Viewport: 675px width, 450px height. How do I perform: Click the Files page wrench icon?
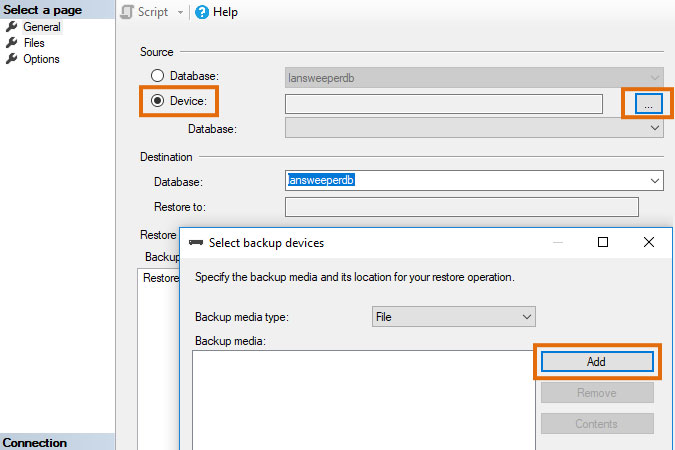pos(12,43)
